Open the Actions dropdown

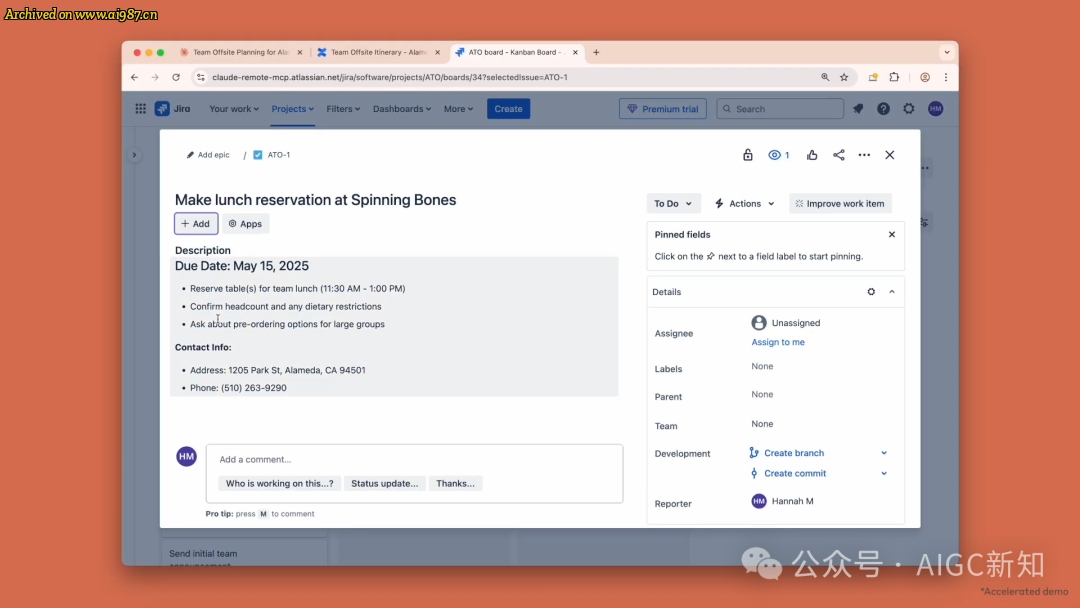(x=745, y=203)
